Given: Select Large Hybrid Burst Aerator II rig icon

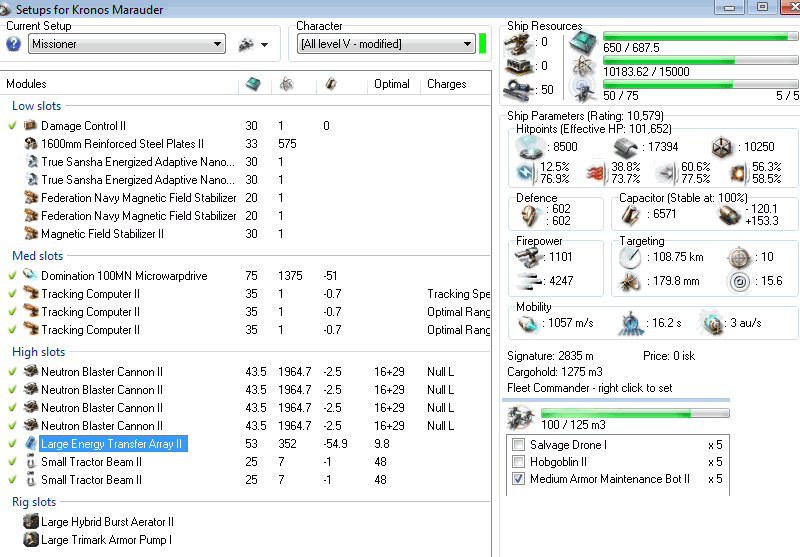Looking at the screenshot, I should (31, 521).
